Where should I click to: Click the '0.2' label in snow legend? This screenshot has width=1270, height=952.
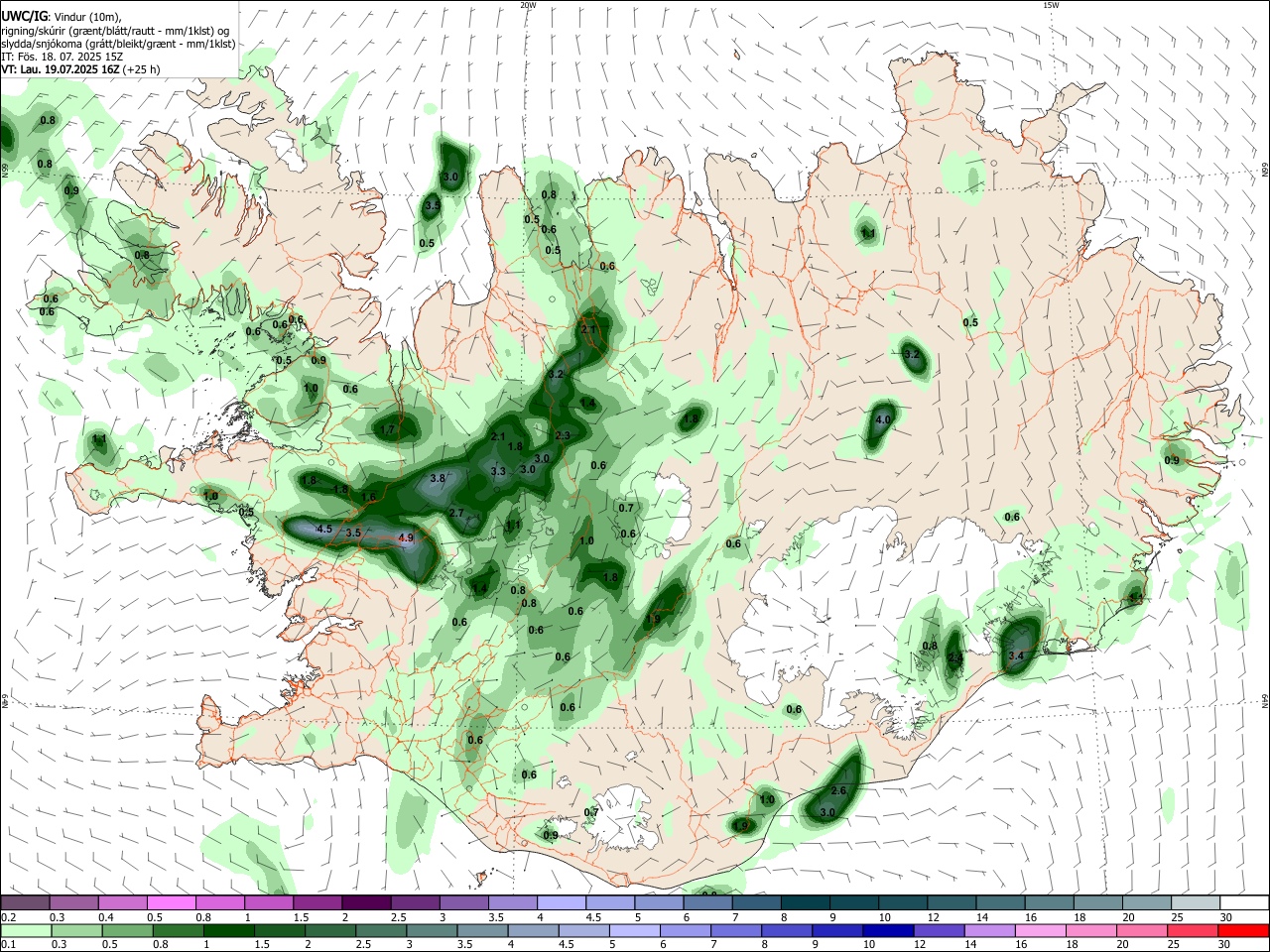(8, 917)
